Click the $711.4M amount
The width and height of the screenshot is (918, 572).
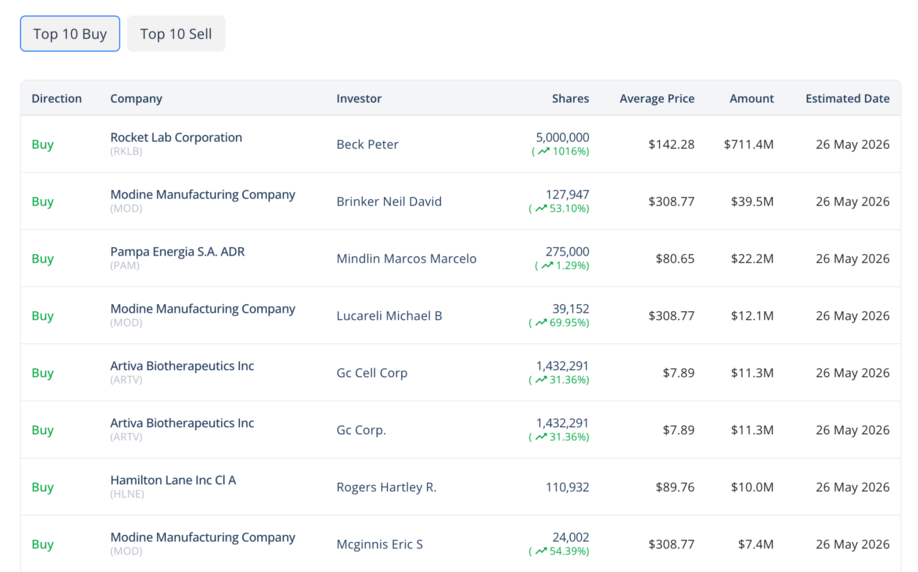coord(749,144)
